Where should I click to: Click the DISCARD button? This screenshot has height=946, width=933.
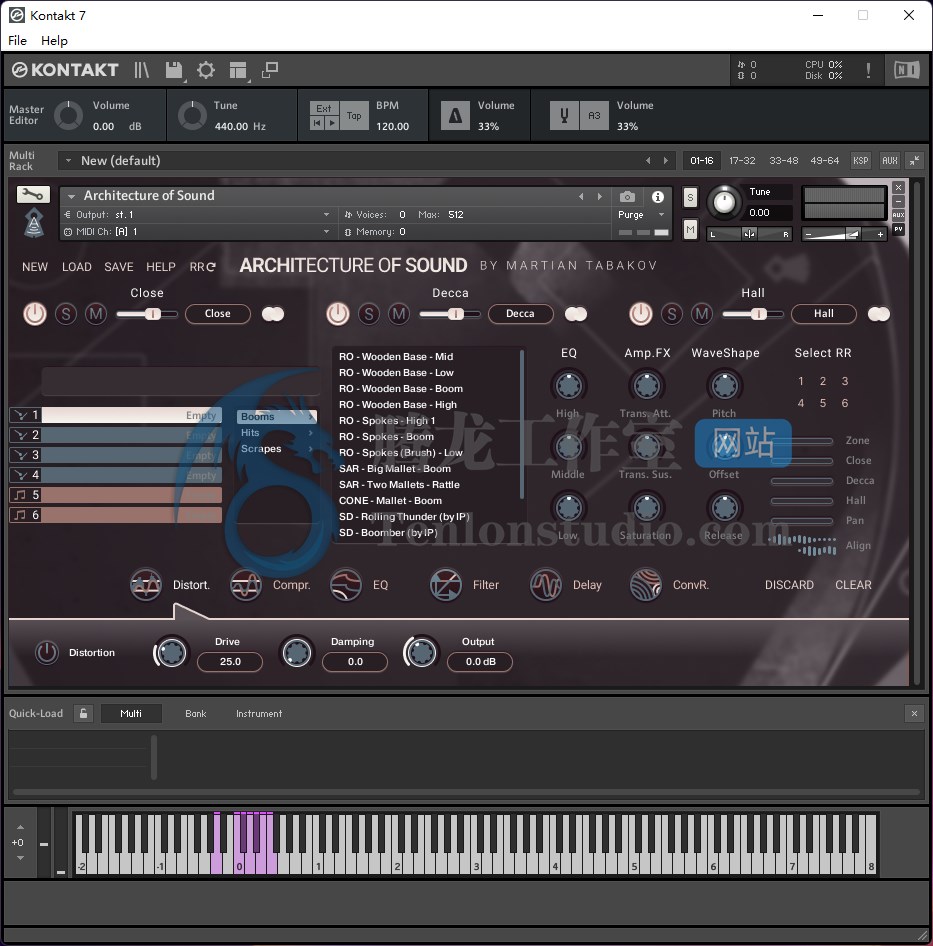(x=789, y=585)
